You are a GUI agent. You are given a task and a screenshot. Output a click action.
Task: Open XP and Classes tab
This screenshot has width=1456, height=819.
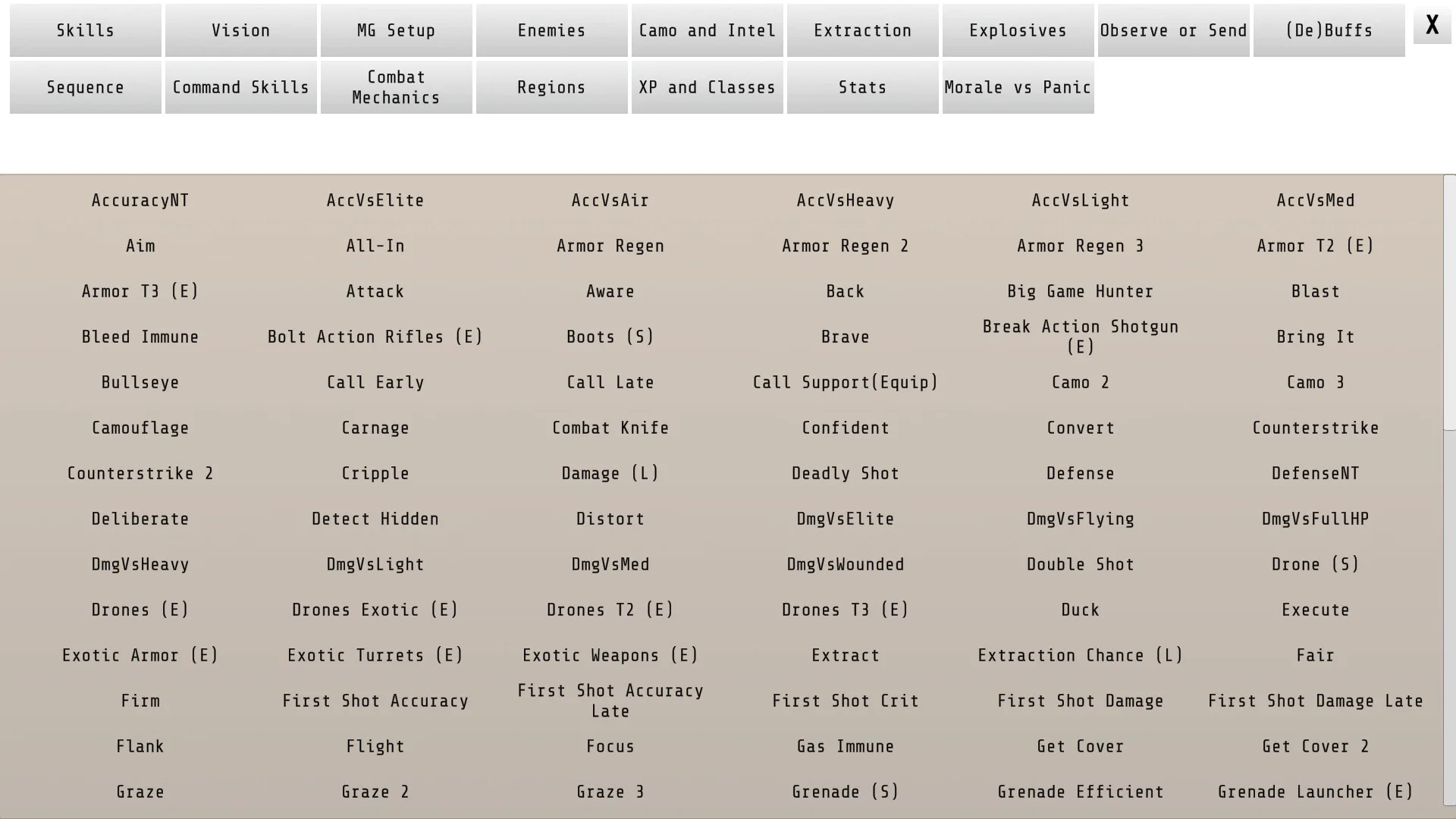pyautogui.click(x=708, y=87)
